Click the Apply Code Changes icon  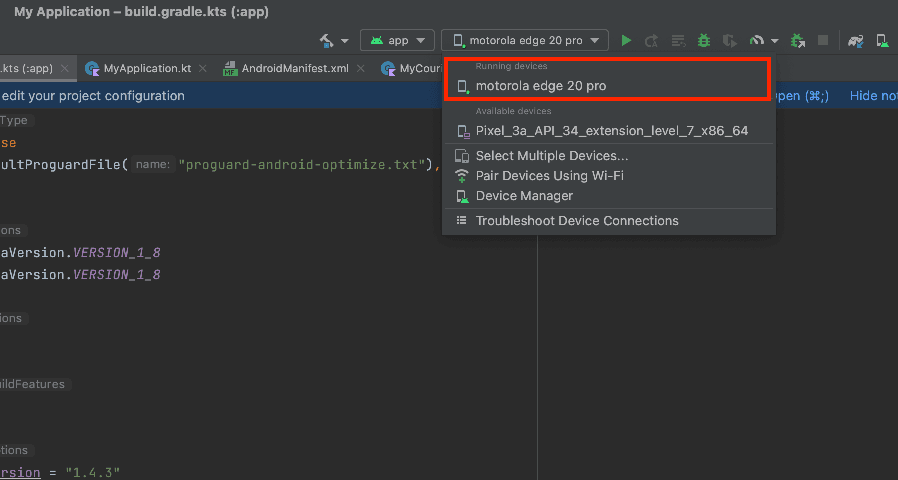pyautogui.click(x=678, y=41)
